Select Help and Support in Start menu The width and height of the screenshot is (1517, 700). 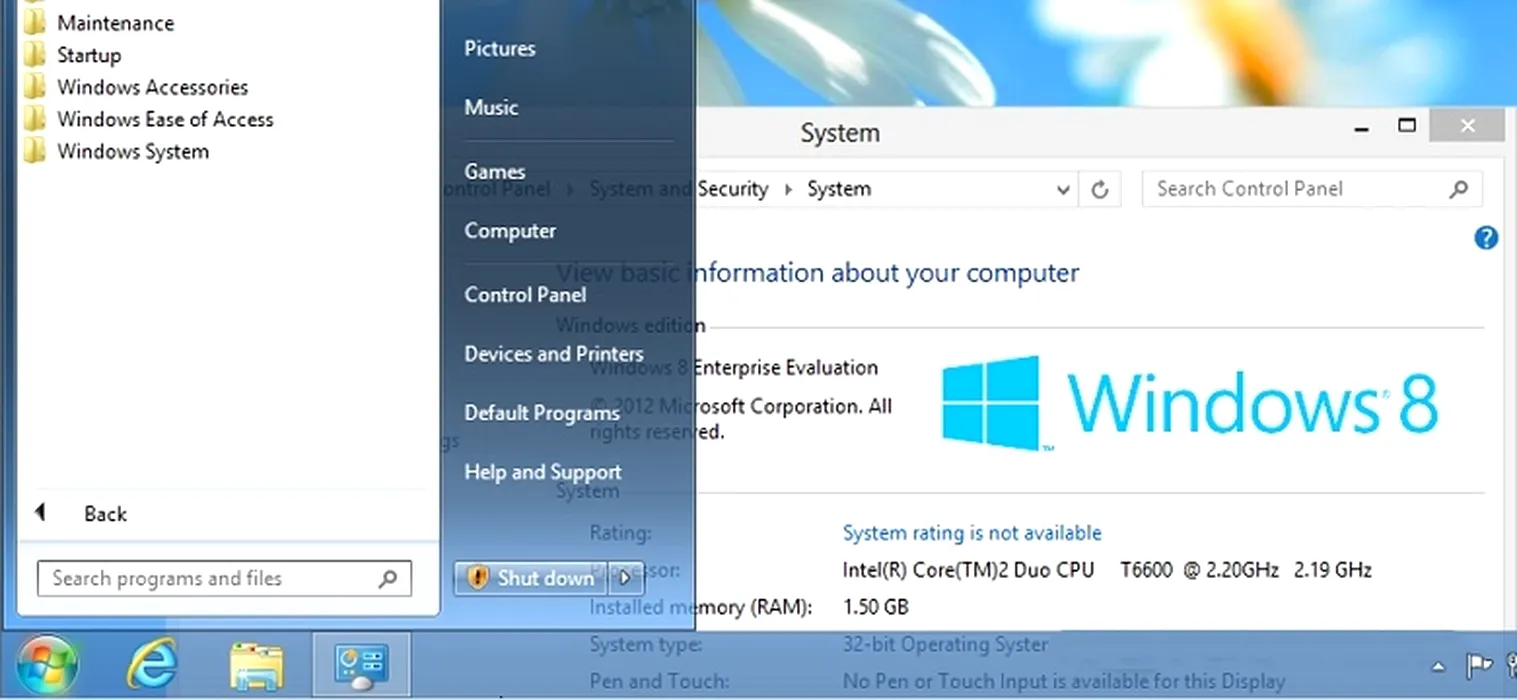tap(542, 472)
